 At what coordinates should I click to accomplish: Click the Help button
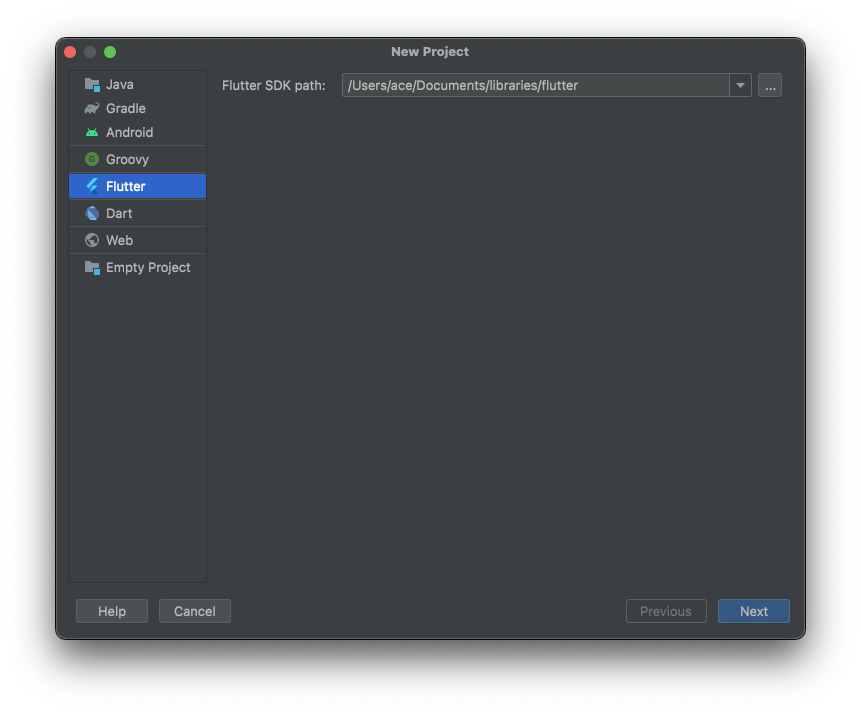[112, 611]
